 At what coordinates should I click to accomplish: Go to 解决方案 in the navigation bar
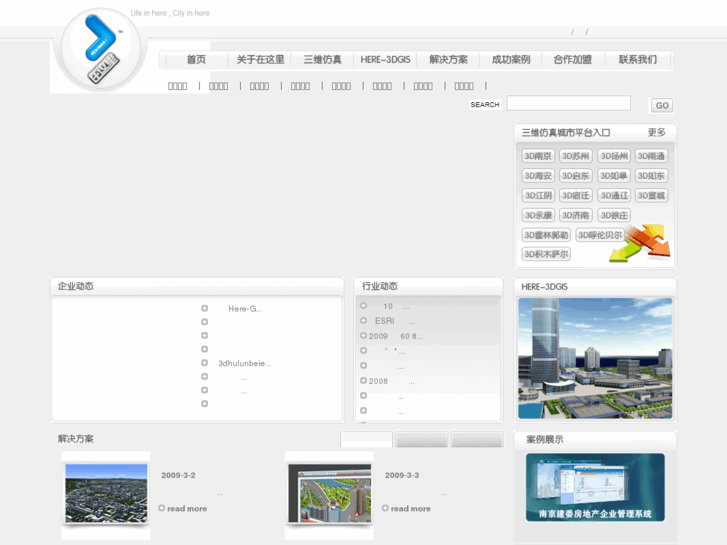[448, 60]
